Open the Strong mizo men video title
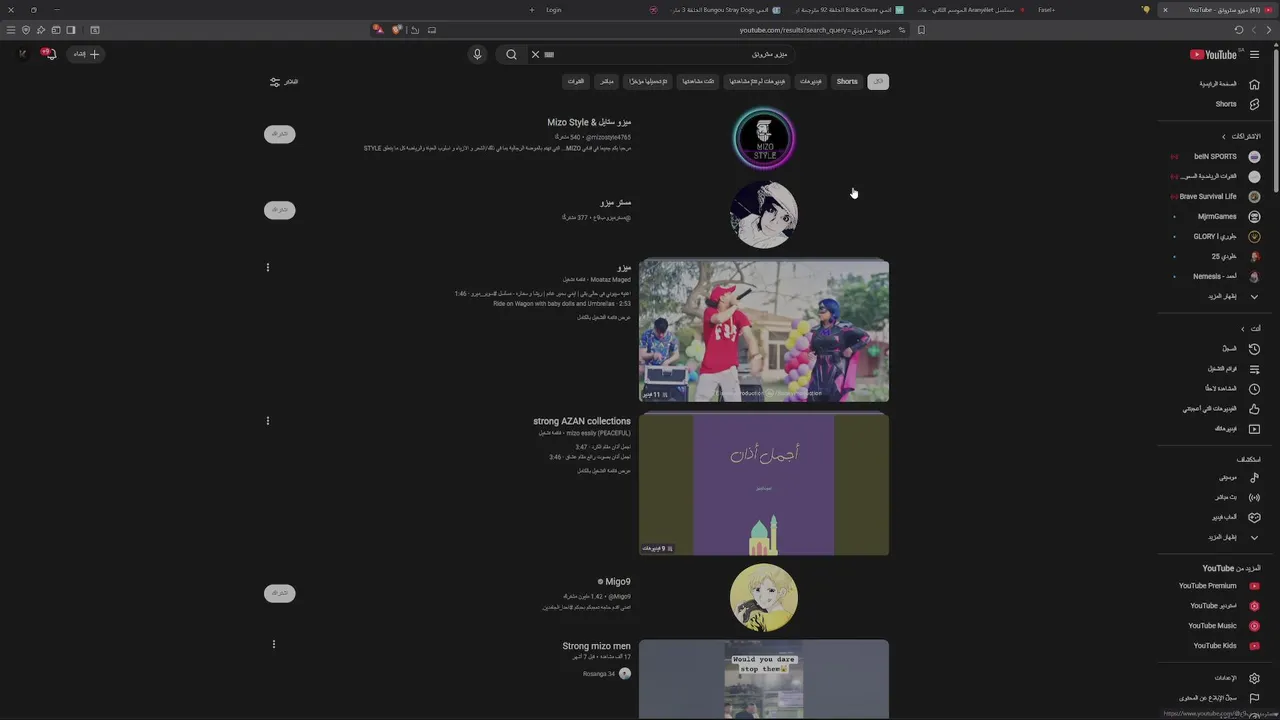Image resolution: width=1280 pixels, height=720 pixels. pyautogui.click(x=596, y=647)
